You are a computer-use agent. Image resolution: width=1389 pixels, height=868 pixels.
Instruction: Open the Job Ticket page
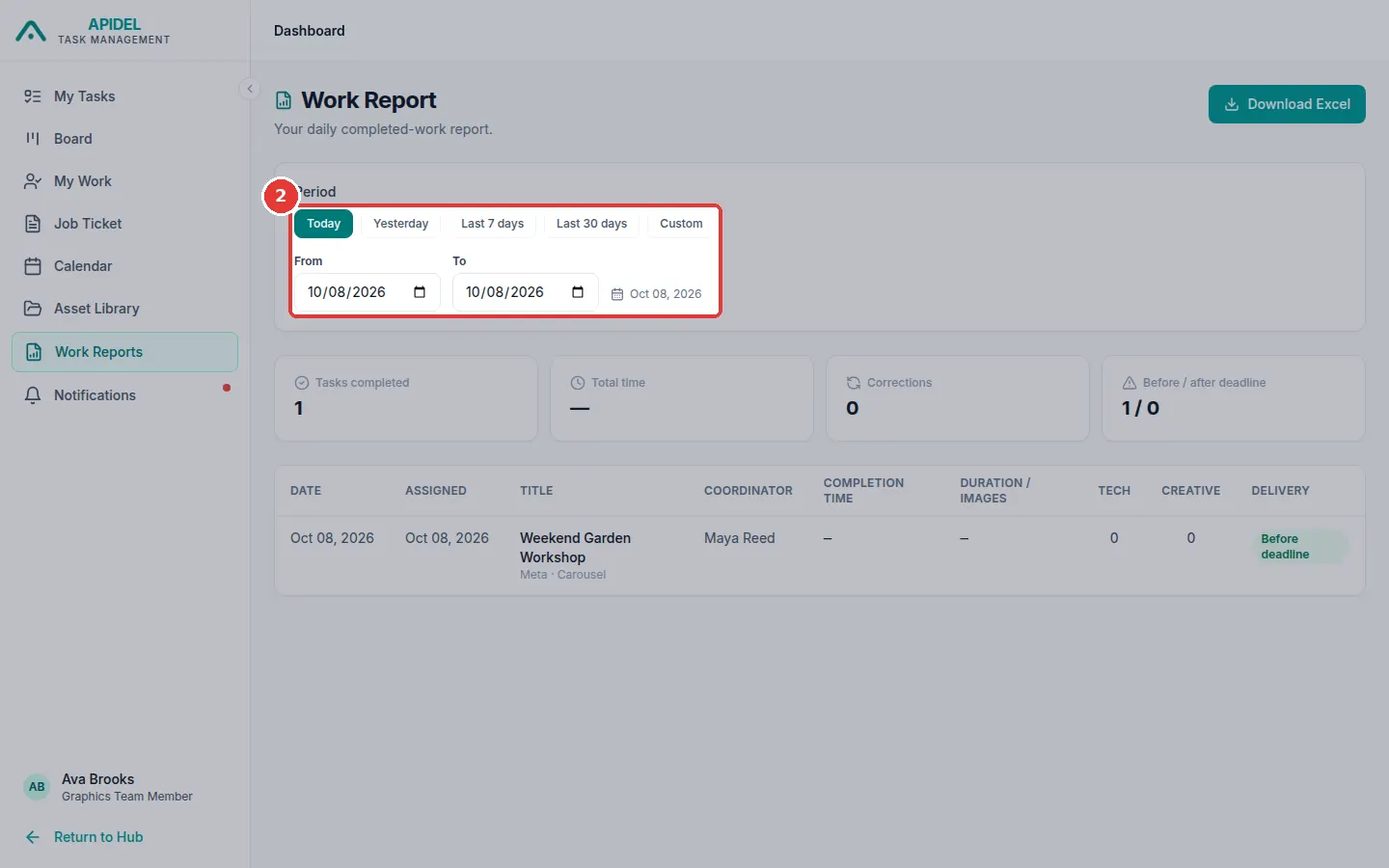(x=124, y=224)
